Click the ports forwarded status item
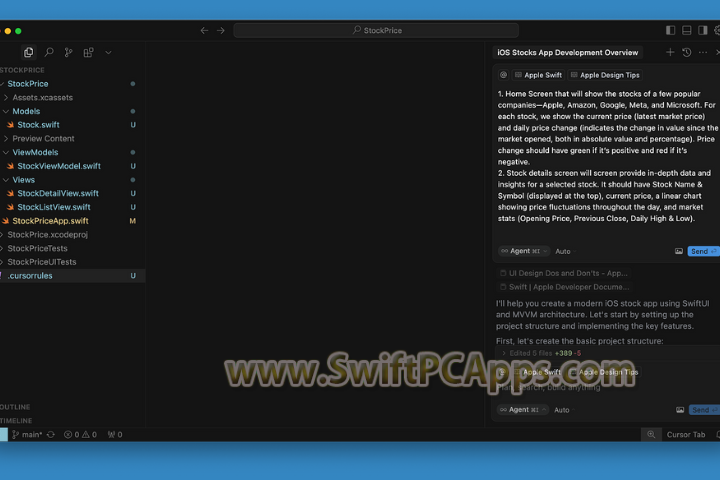The image size is (720, 480). click(x=115, y=435)
